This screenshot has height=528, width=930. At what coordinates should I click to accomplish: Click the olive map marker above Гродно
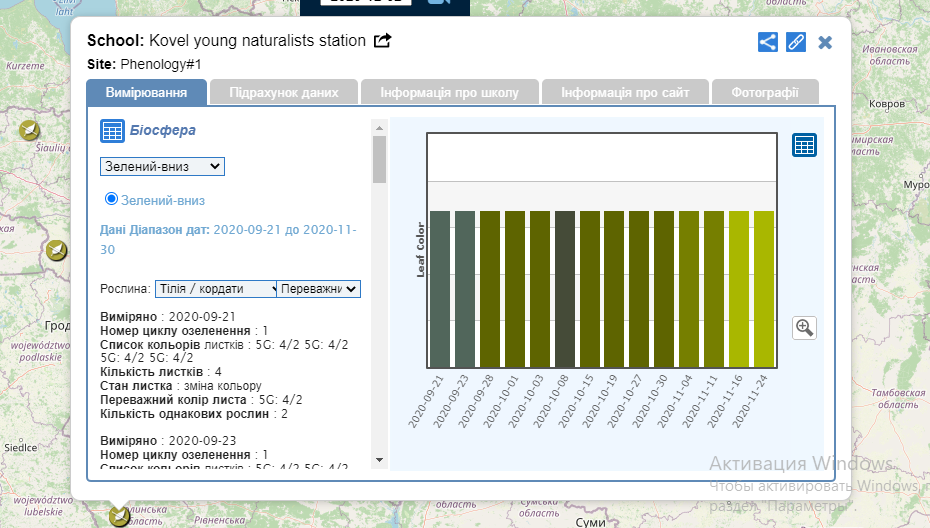(x=57, y=249)
